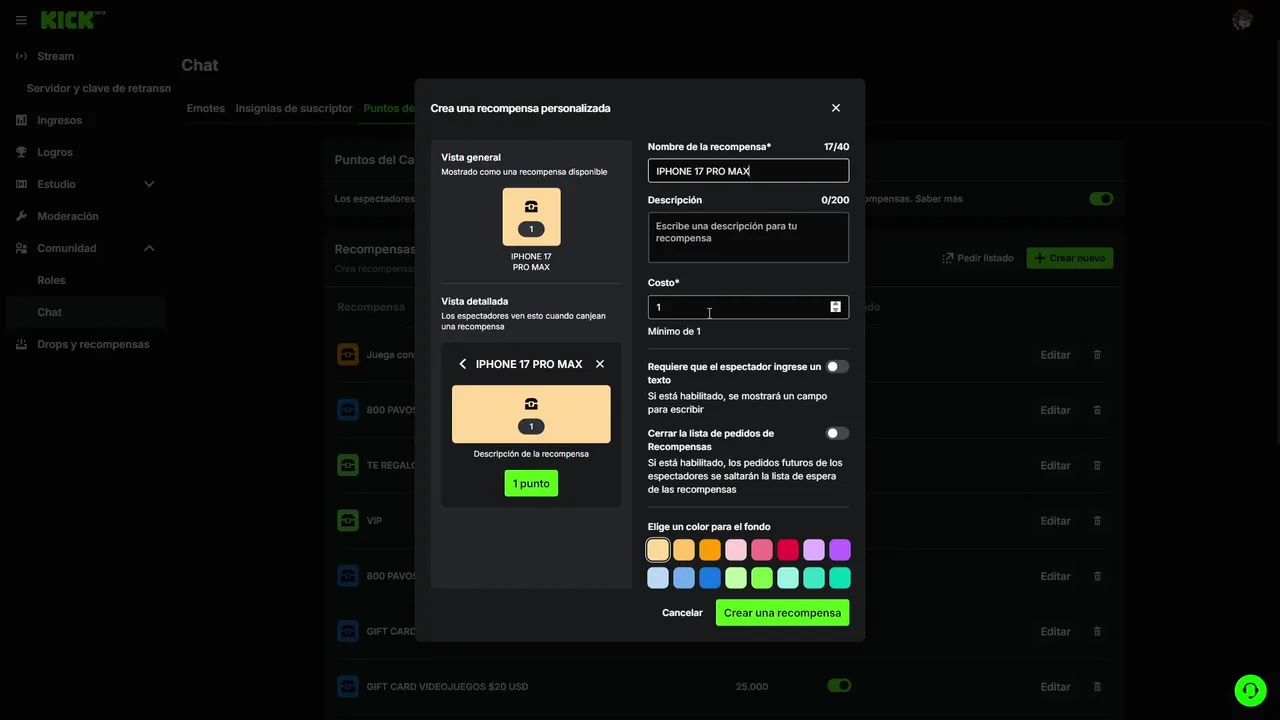Click GIFT CARD VIDEOJUEGOS reward icon
This screenshot has height=720, width=1280.
(x=348, y=687)
